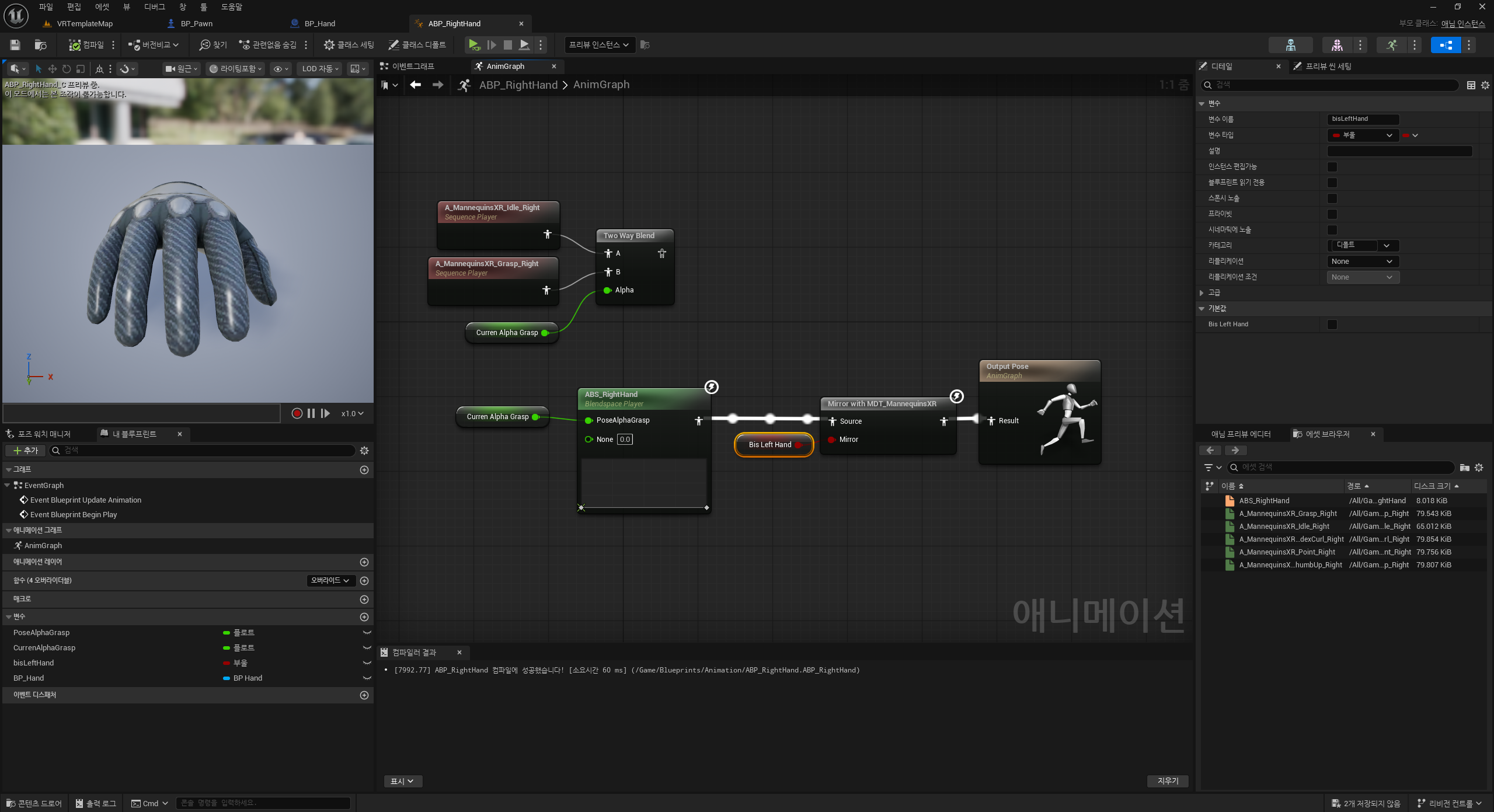Viewport: 1494px width, 812px height.
Task: Click add new variable plus icon
Action: click(x=364, y=617)
